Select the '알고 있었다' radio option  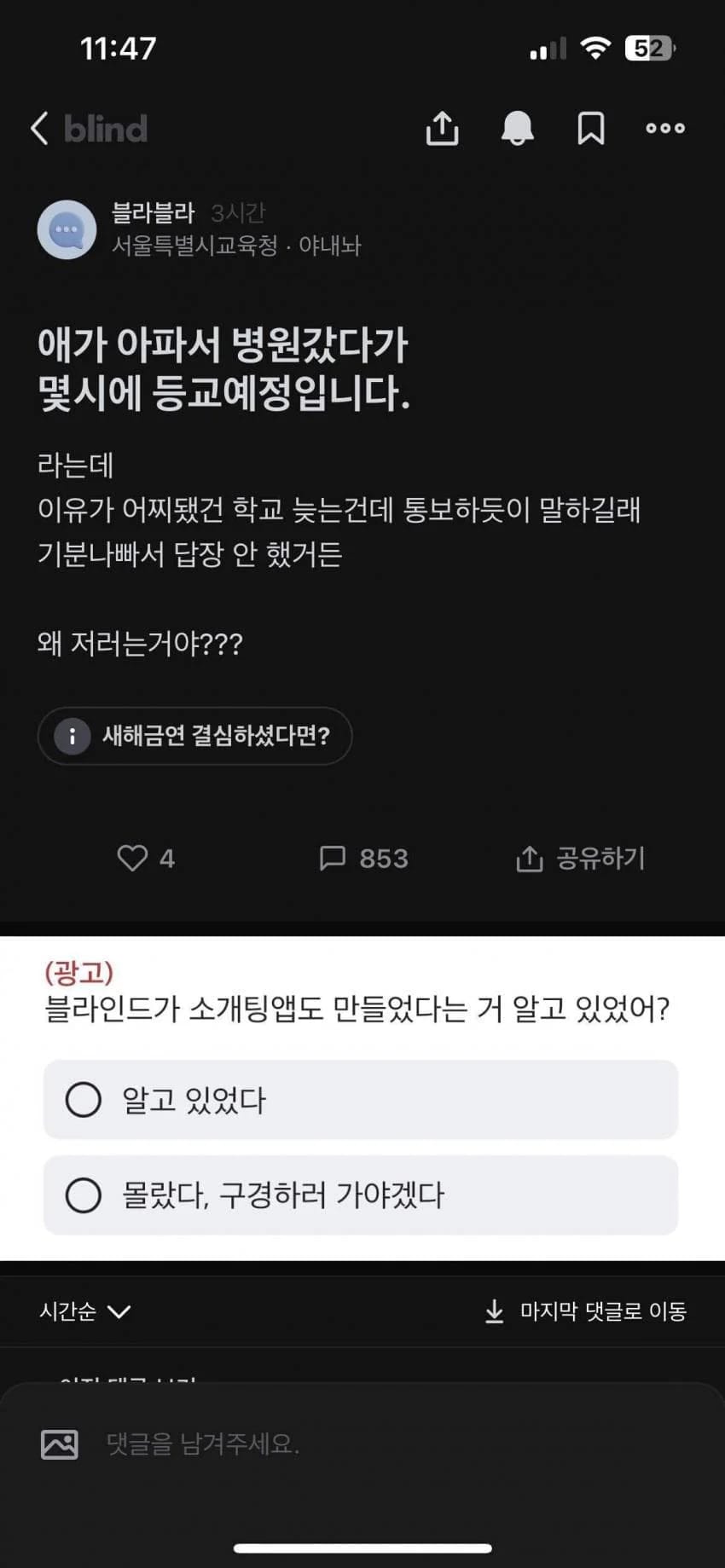(84, 1100)
